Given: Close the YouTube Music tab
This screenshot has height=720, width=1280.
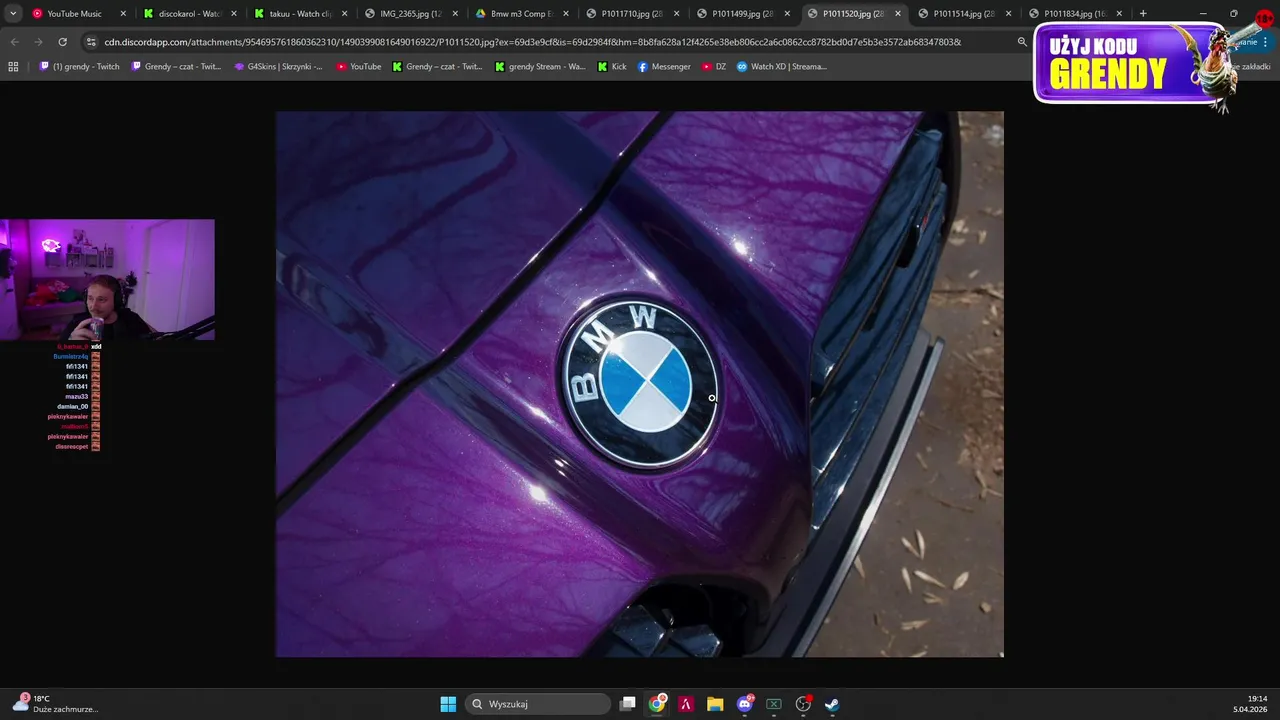Looking at the screenshot, I should [x=123, y=14].
